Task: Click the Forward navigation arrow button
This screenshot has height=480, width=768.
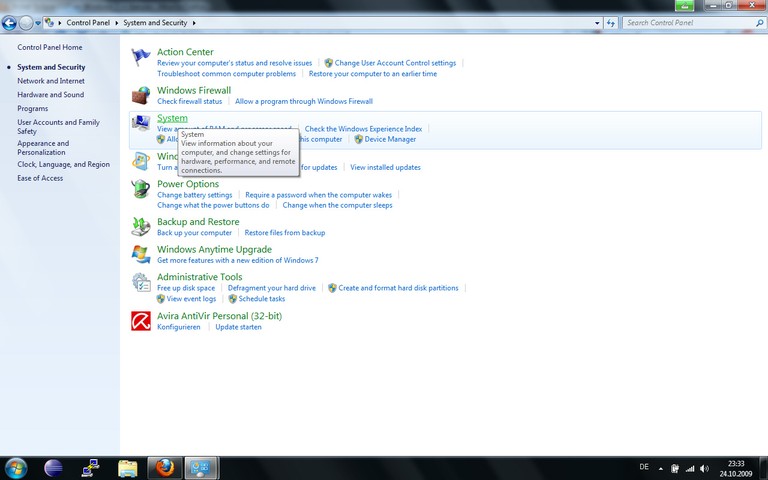Action: (x=26, y=23)
